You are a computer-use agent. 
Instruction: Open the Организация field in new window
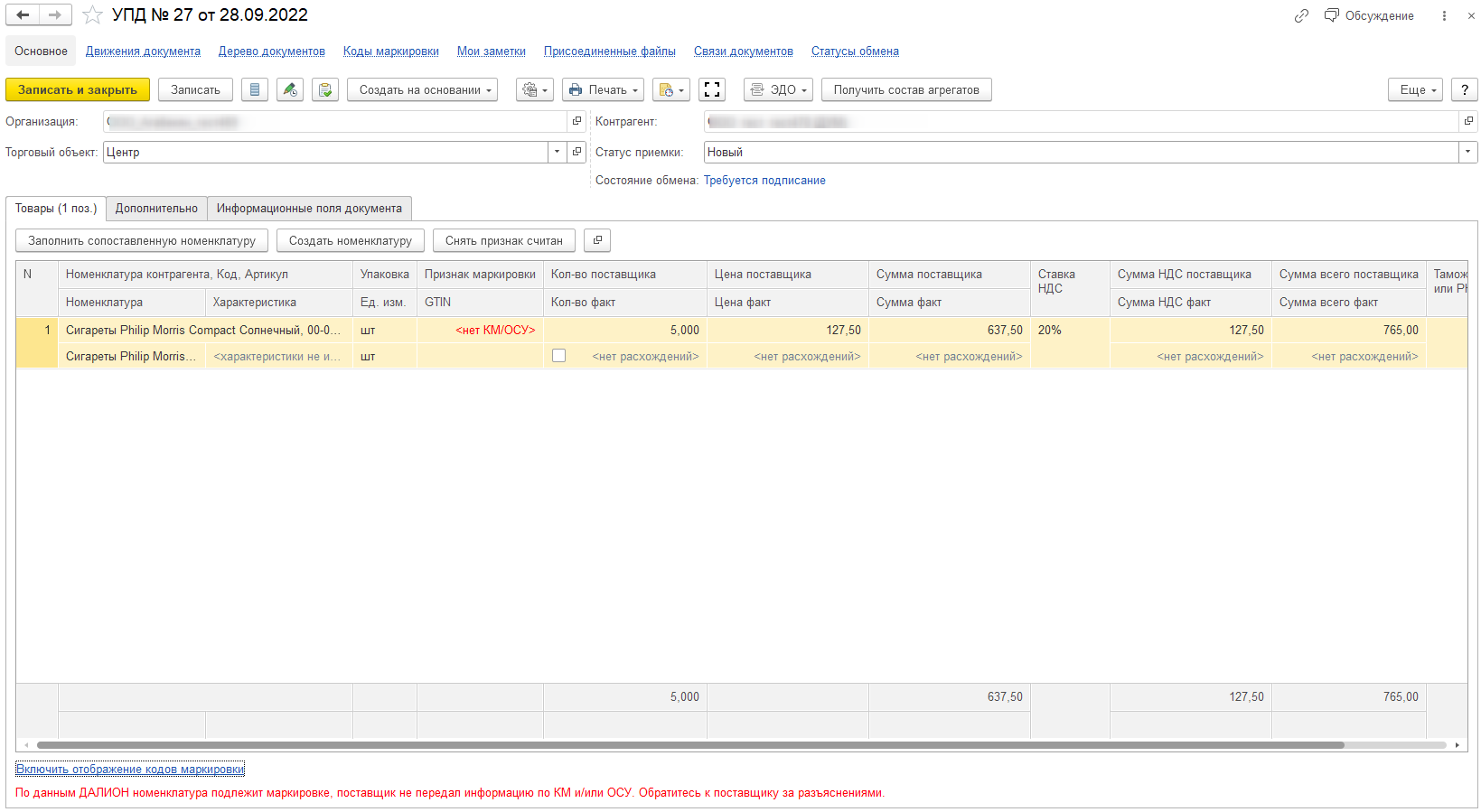coord(576,121)
